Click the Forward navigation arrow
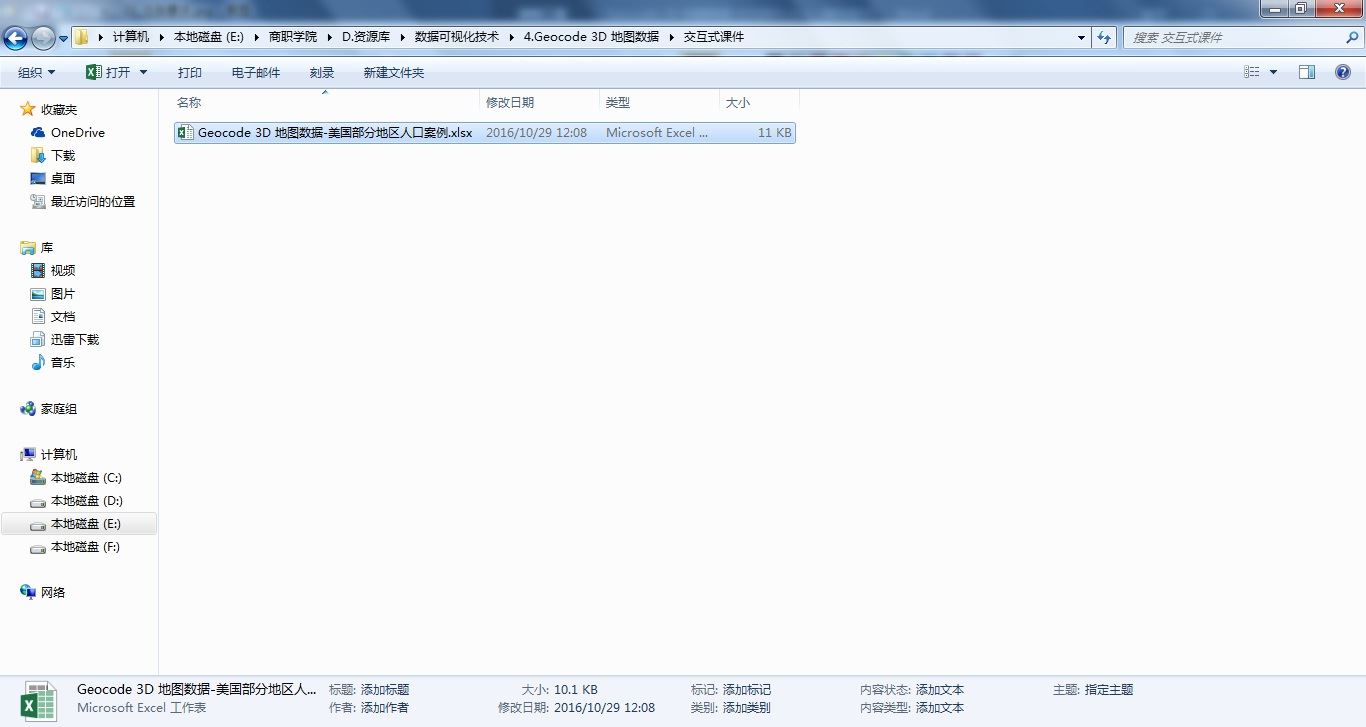 [43, 38]
